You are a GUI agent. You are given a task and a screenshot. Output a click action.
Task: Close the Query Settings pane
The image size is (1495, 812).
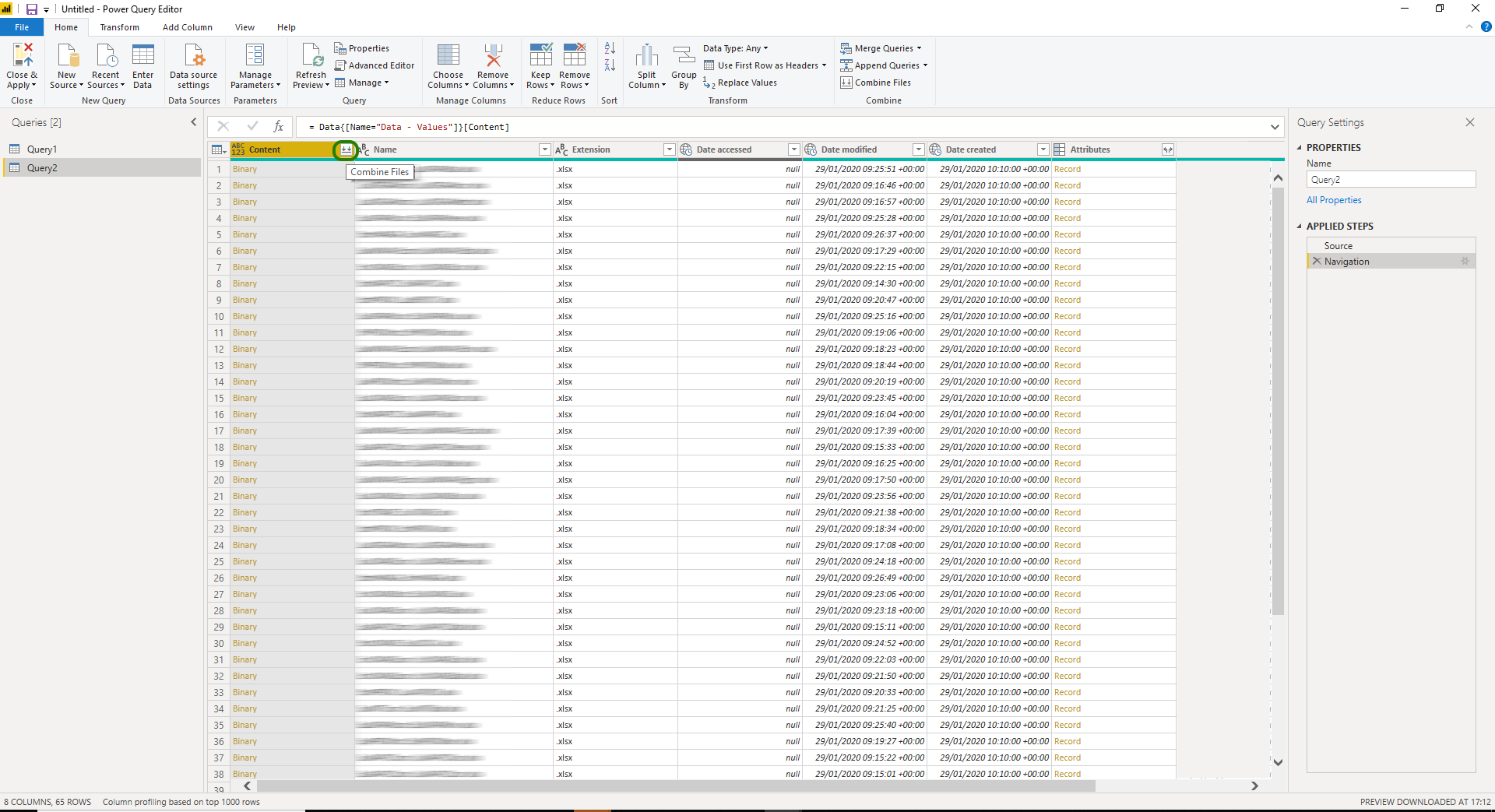pos(1470,122)
